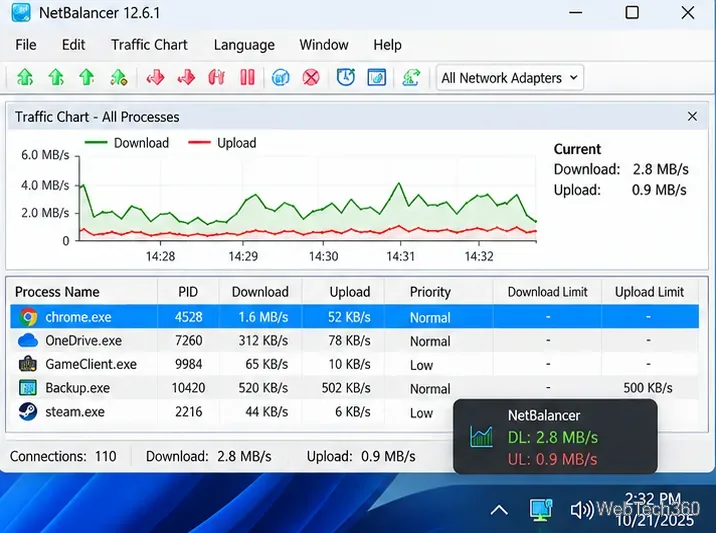Click the Low priority cell for GameClient.exe

click(421, 365)
